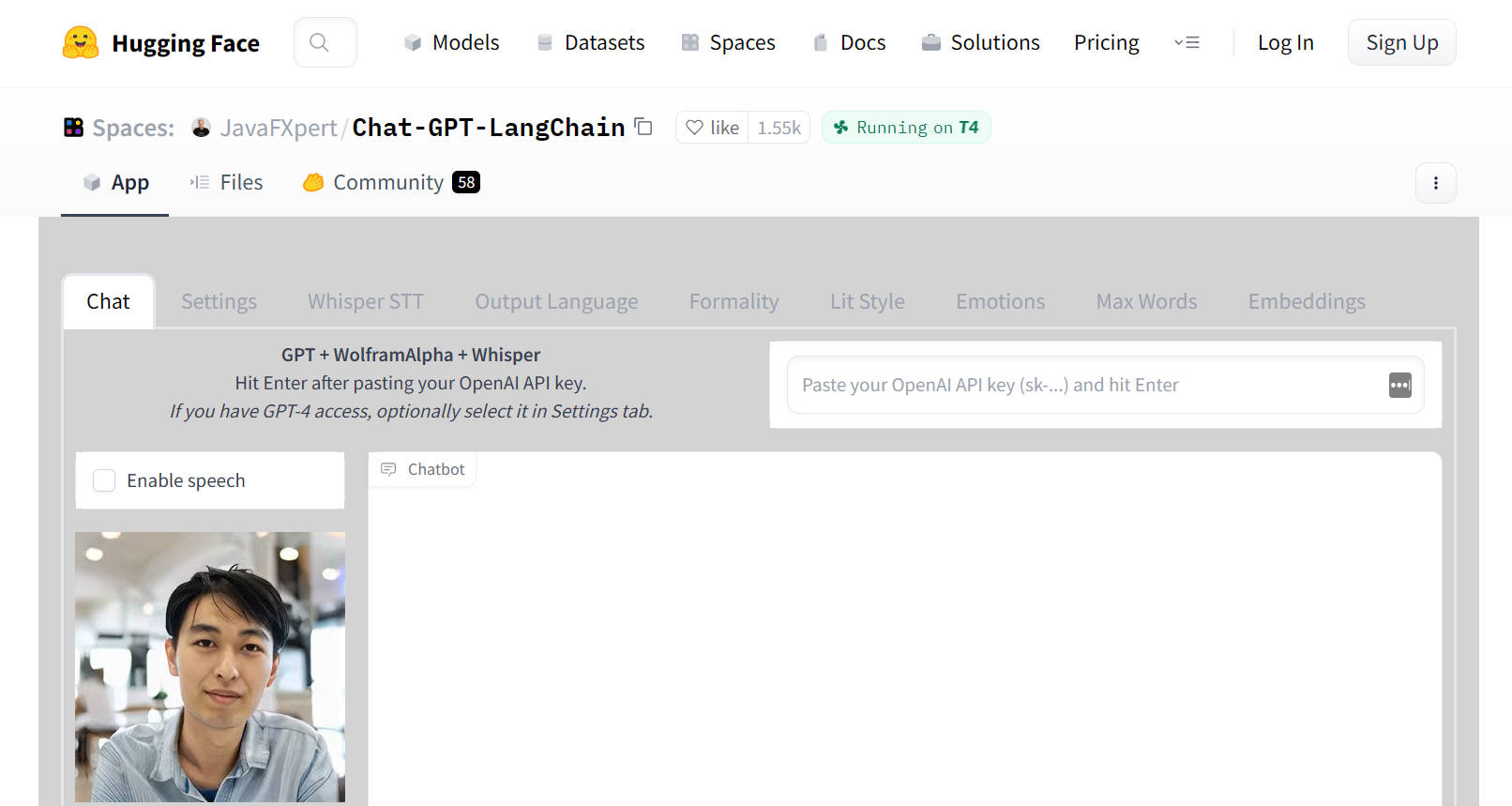
Task: Open the Embeddings tab
Action: [x=1307, y=301]
